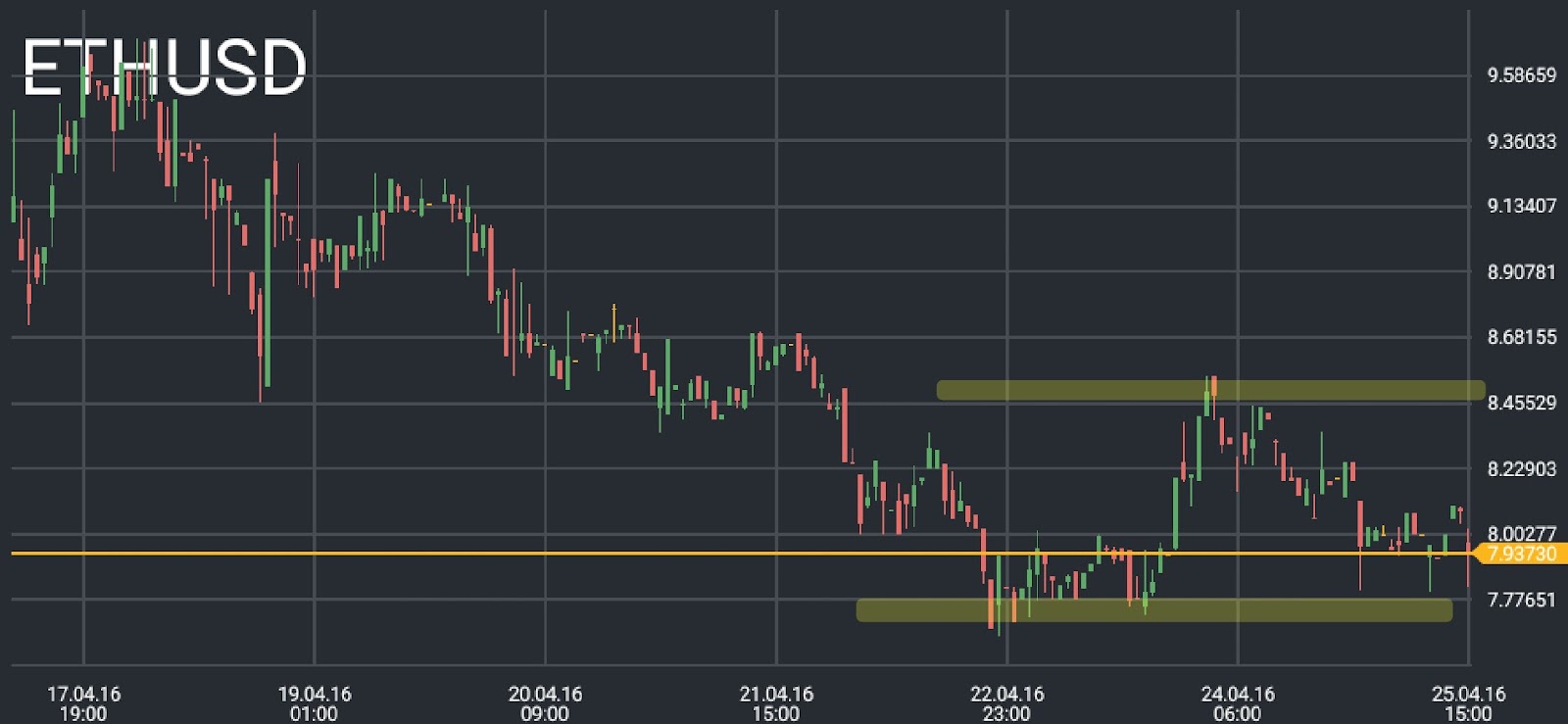This screenshot has height=724, width=1568.
Task: Select the lower olive support zone rectangle
Action: pos(1154,610)
